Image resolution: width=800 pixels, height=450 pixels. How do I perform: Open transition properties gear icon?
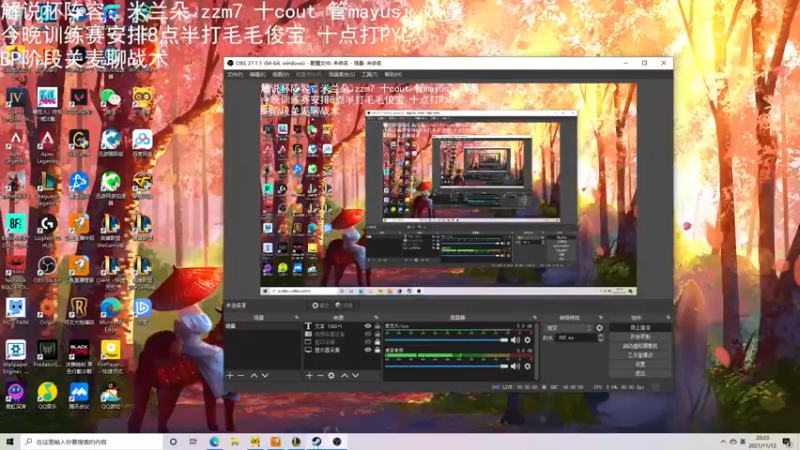pyautogui.click(x=599, y=328)
